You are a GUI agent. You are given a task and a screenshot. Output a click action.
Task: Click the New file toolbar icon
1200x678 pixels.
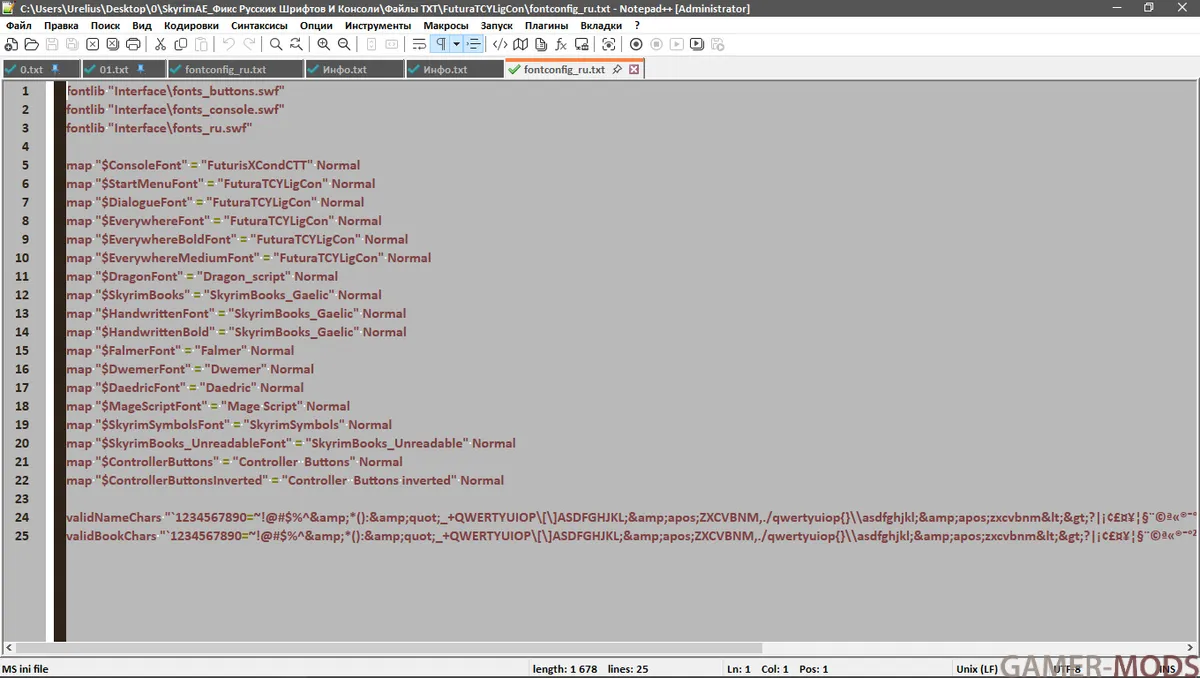(11, 44)
